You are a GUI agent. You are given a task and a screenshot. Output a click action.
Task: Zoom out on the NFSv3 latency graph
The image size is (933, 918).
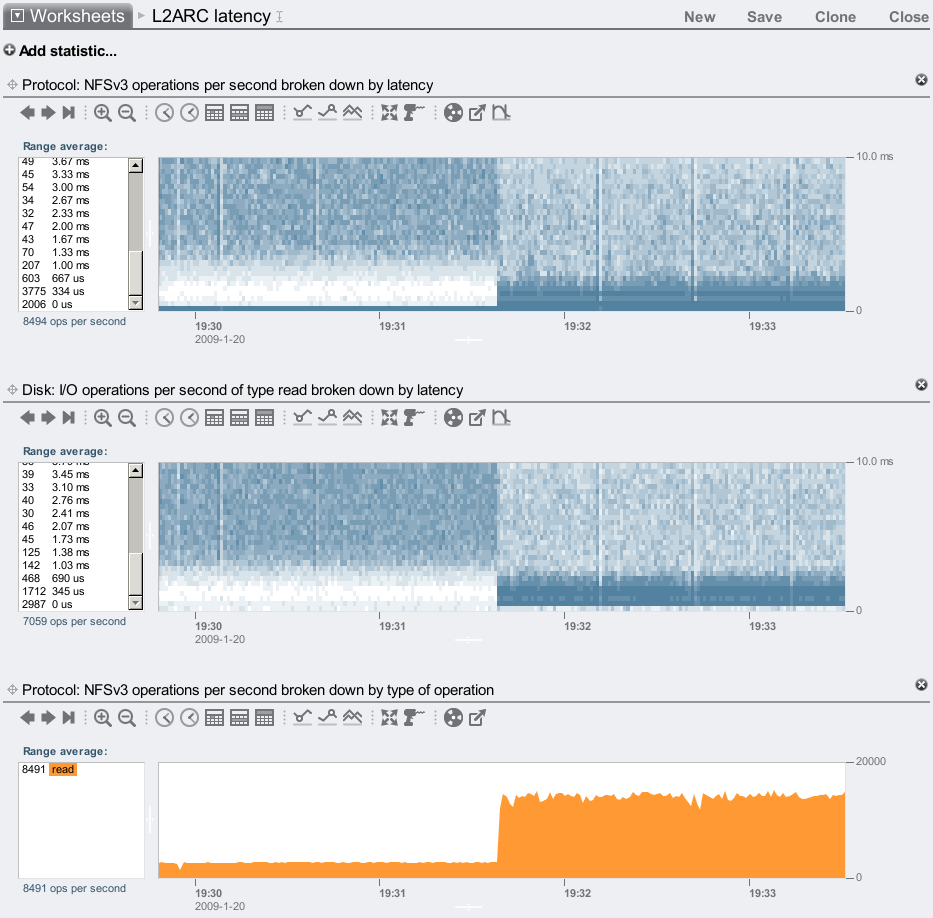tap(127, 112)
